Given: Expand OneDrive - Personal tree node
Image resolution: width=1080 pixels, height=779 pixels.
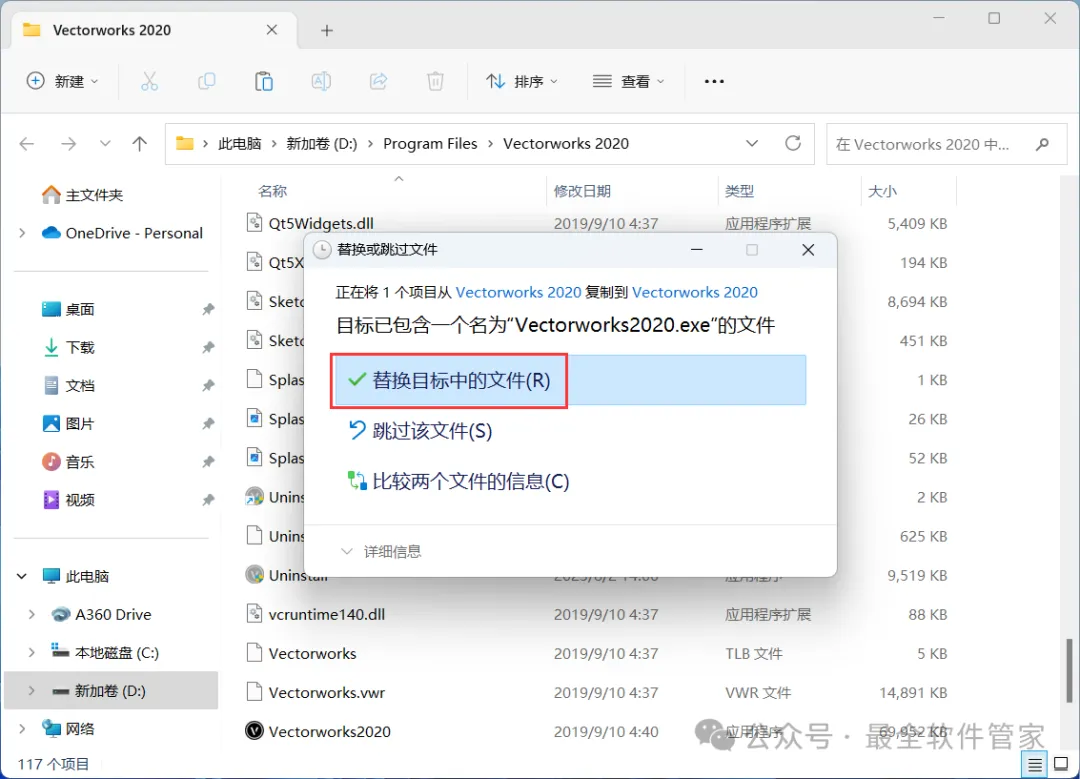Looking at the screenshot, I should click(22, 233).
